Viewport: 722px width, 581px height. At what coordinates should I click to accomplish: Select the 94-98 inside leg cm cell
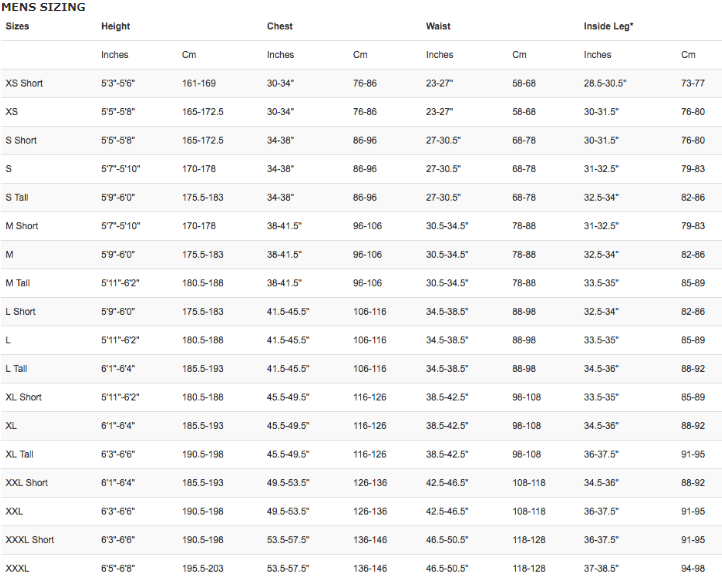click(693, 569)
